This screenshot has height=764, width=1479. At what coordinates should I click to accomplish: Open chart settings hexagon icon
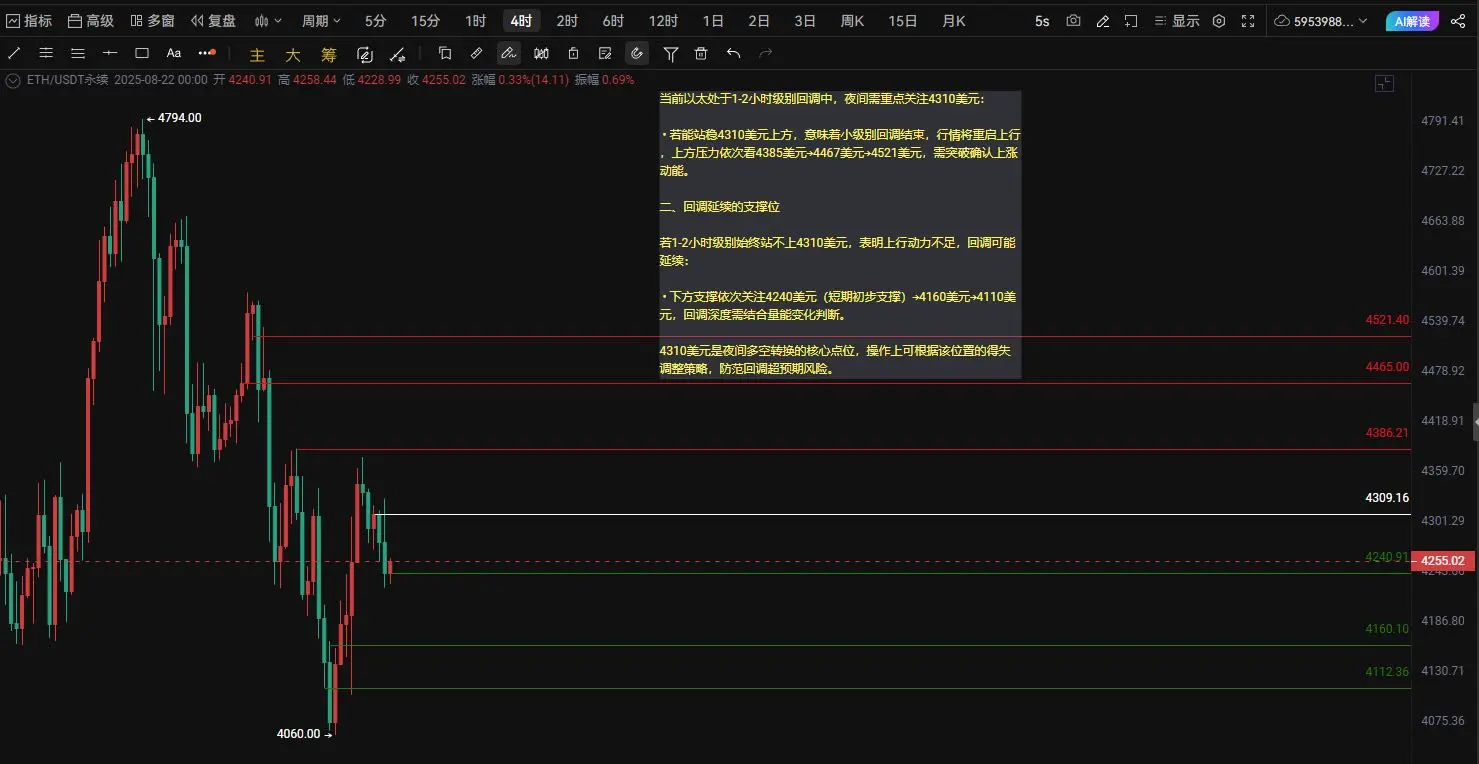(x=1218, y=20)
